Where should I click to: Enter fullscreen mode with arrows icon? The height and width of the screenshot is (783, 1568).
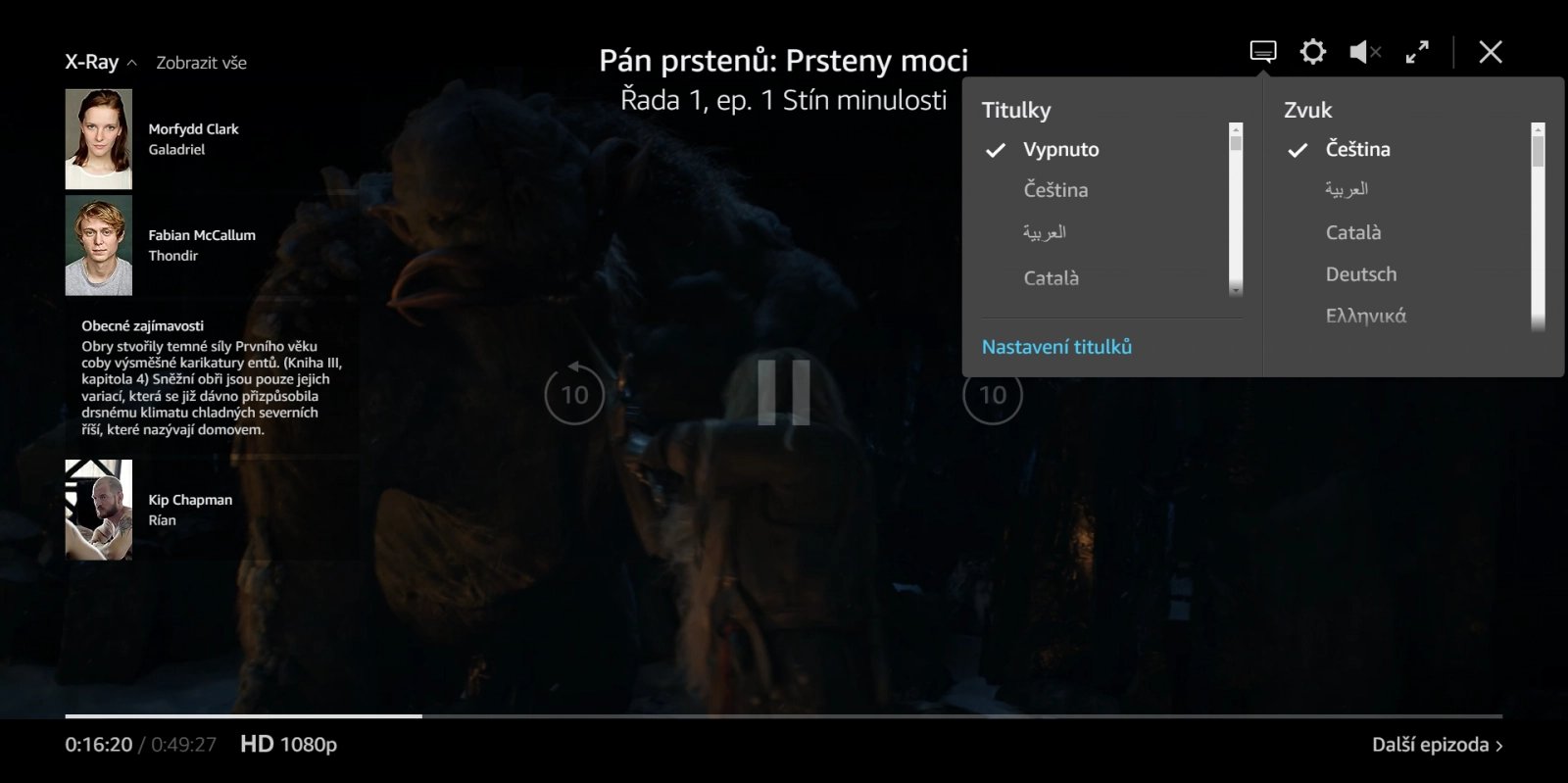coord(1417,52)
